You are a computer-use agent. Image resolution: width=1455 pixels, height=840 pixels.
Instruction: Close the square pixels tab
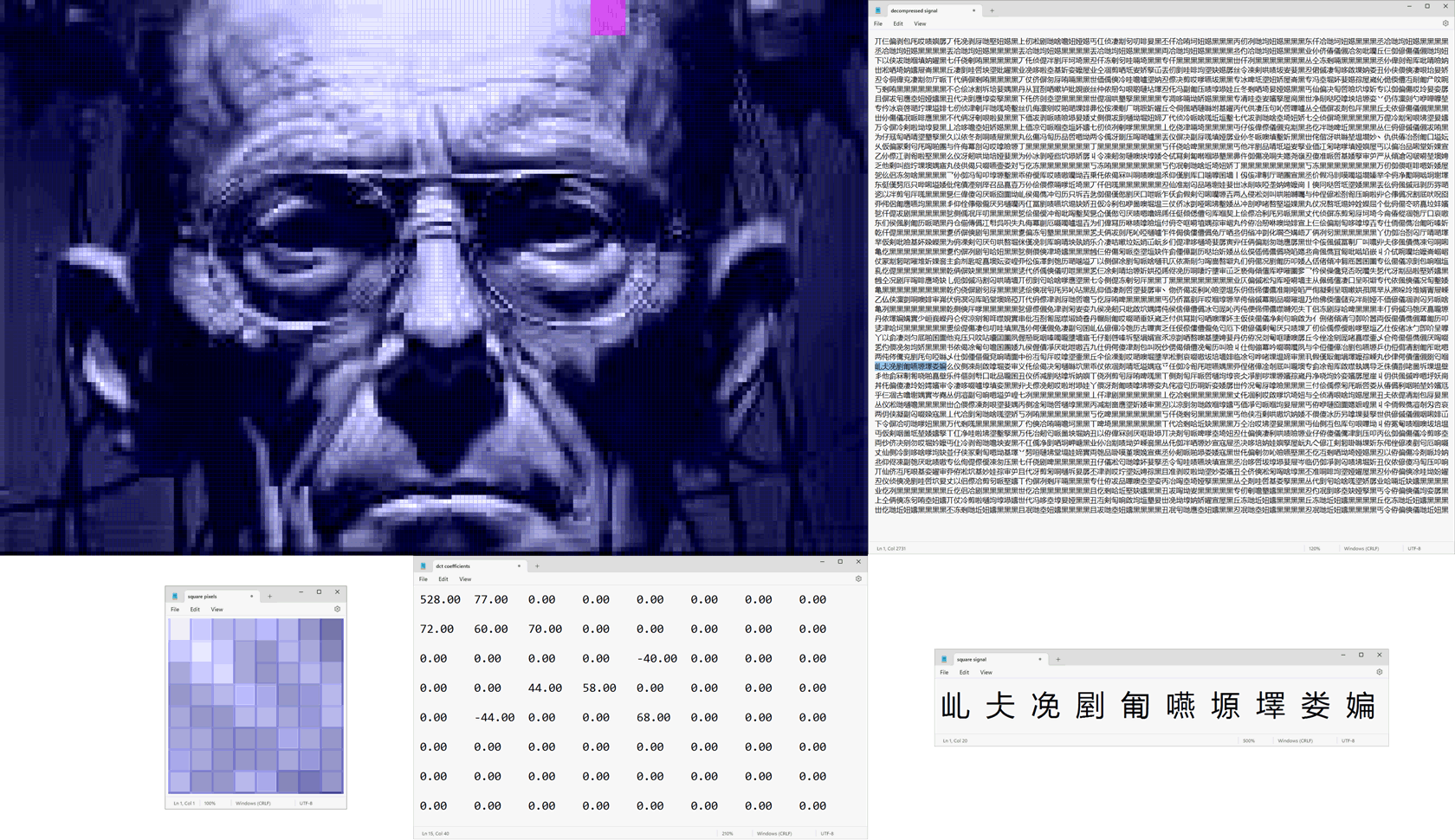pos(251,596)
